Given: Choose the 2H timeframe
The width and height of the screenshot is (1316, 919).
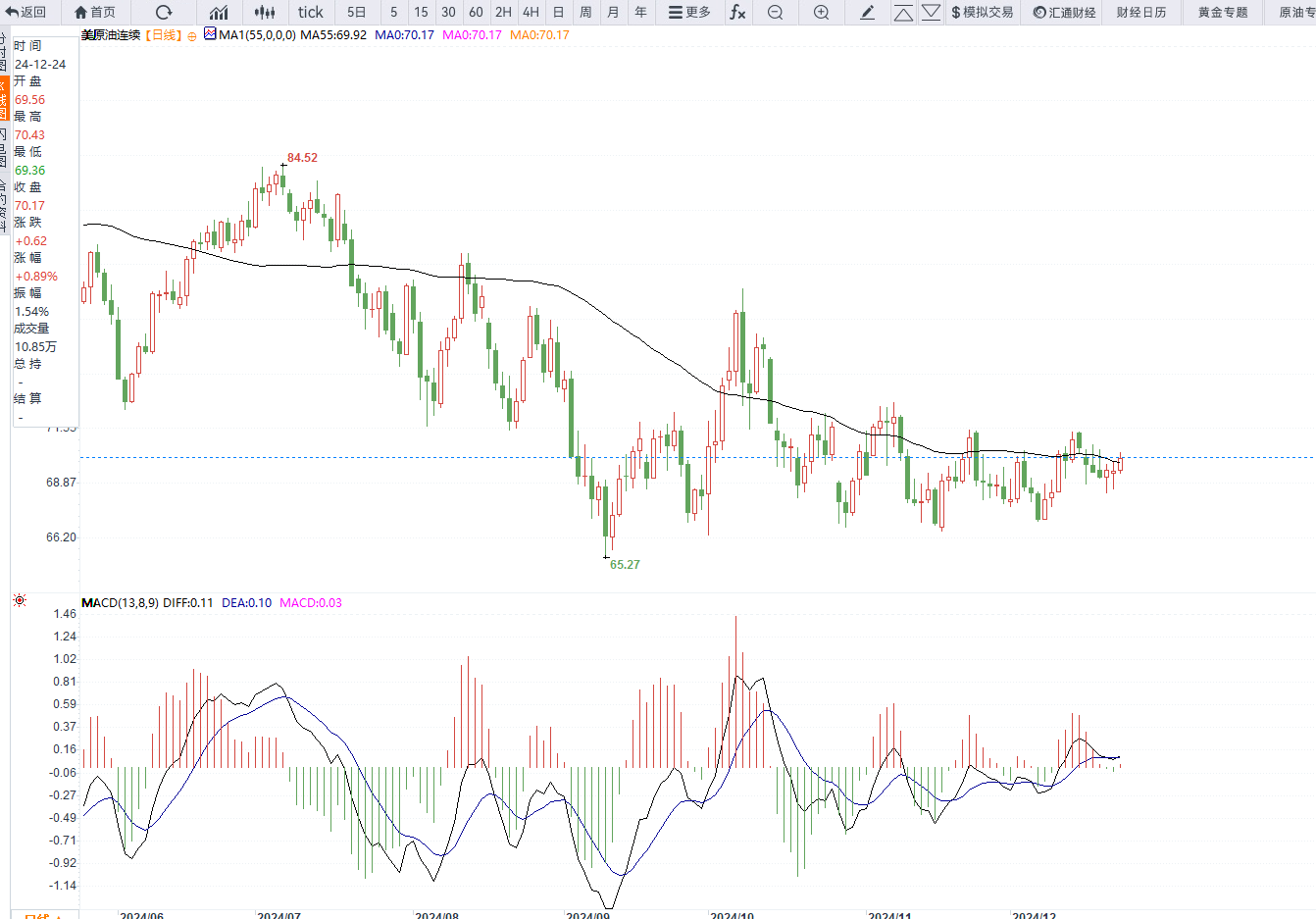Looking at the screenshot, I should (503, 12).
